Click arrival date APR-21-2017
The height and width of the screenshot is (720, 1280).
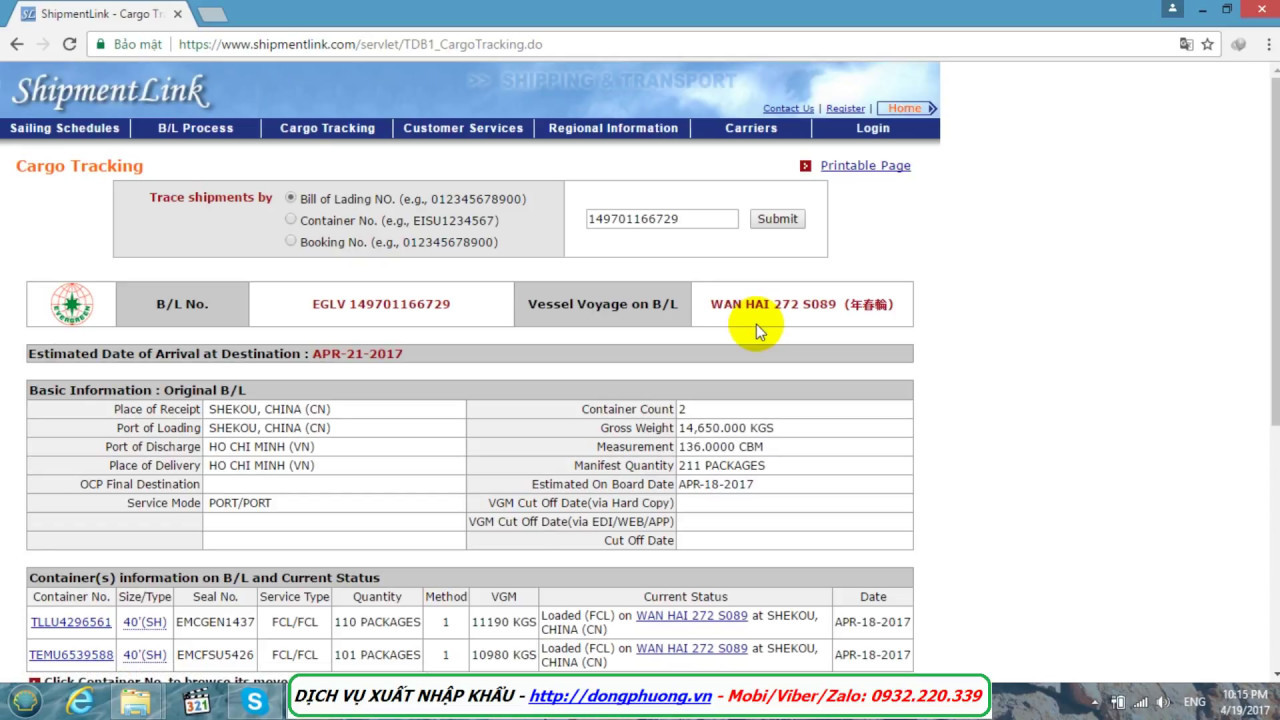[358, 354]
